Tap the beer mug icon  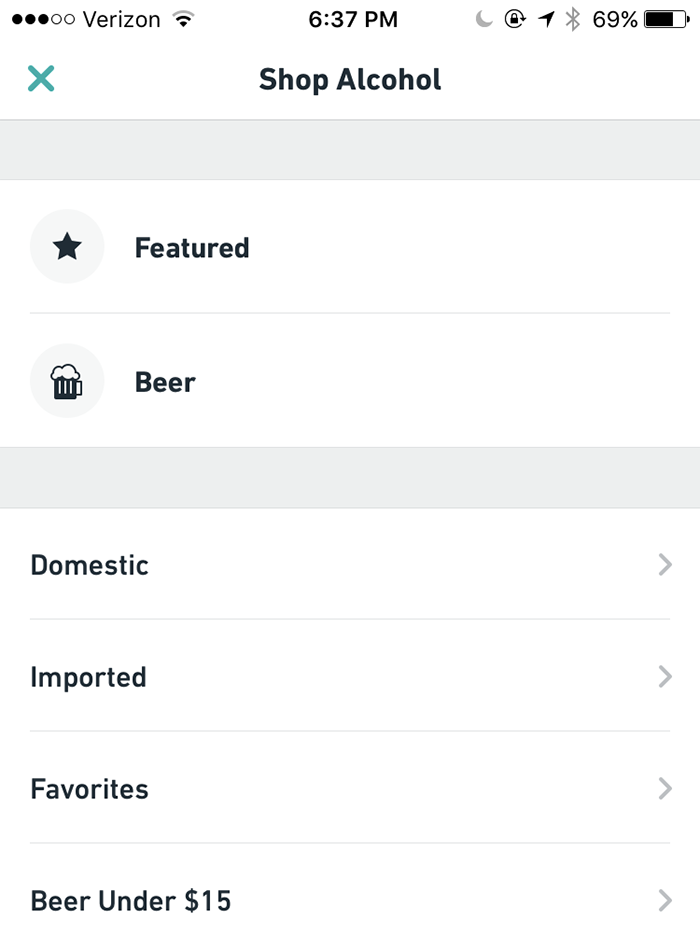coord(67,381)
